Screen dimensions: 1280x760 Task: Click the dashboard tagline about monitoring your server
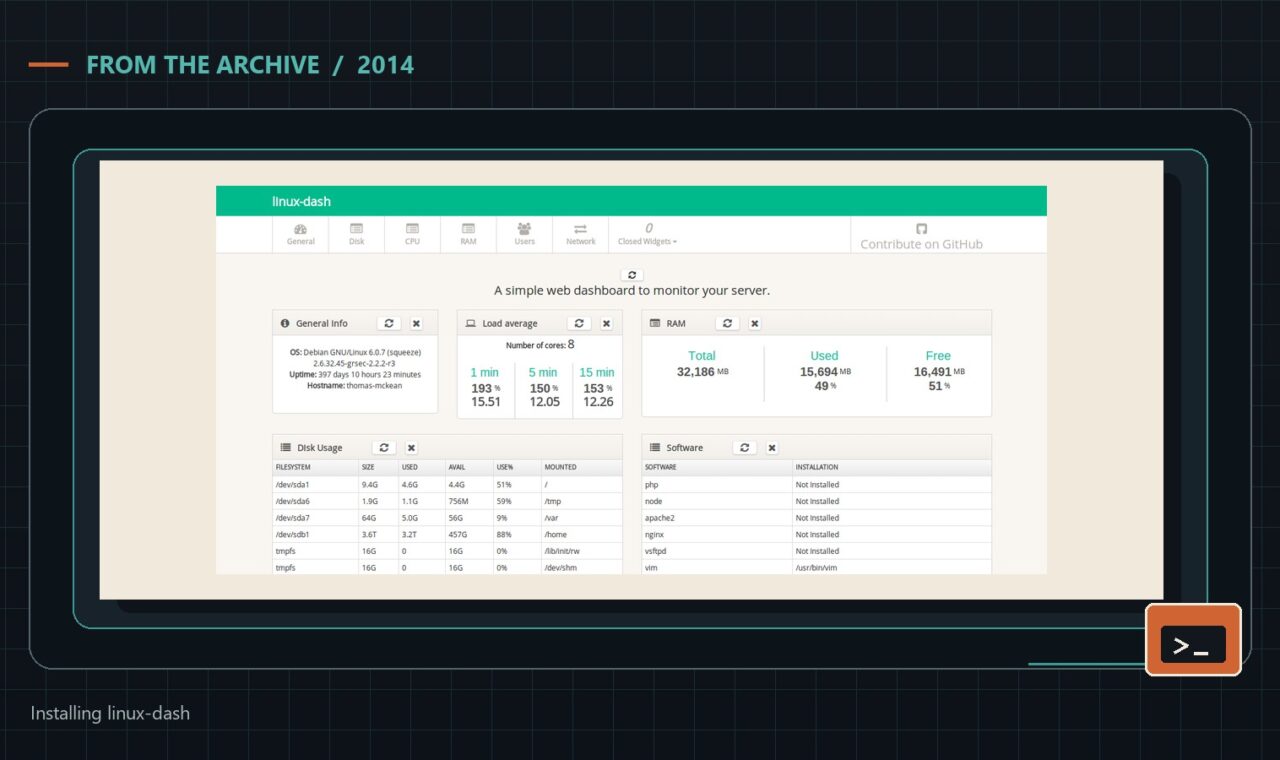pos(632,291)
